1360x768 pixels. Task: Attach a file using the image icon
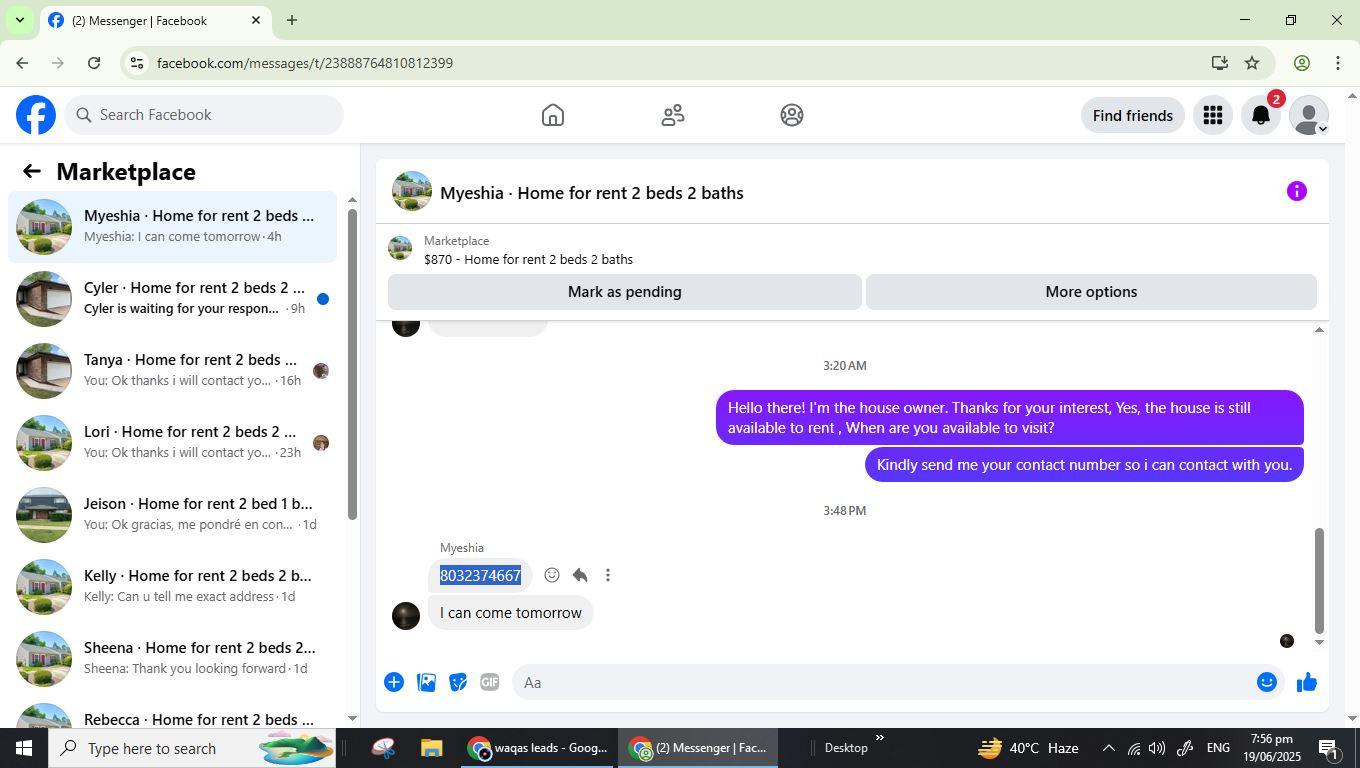(x=426, y=682)
